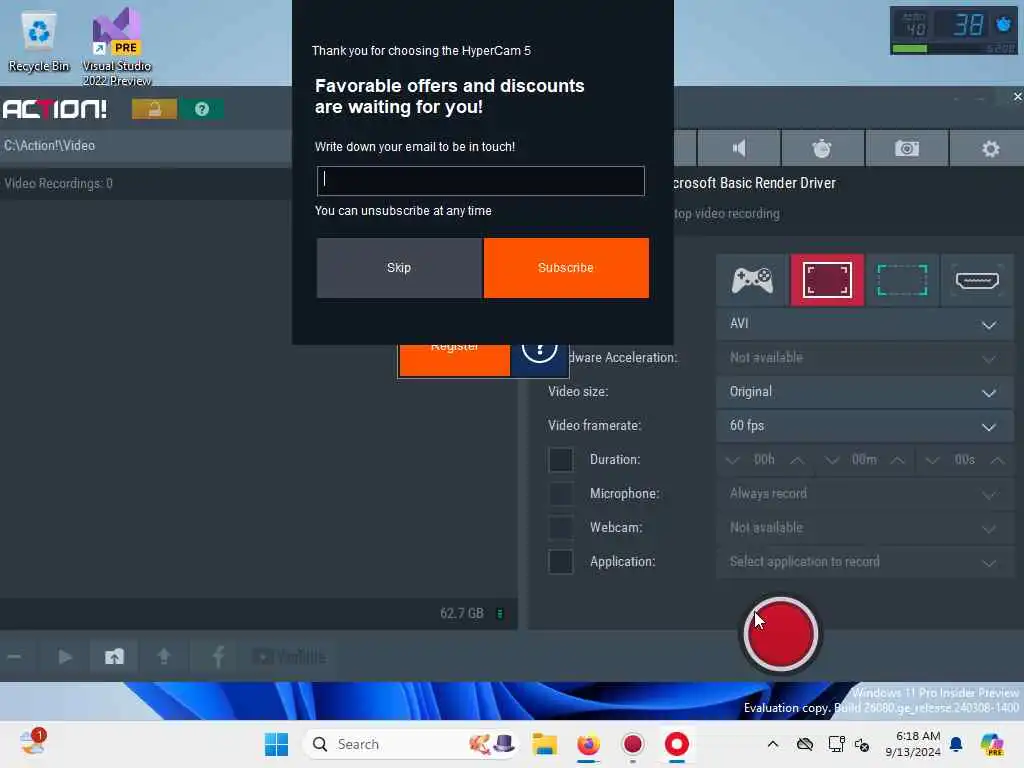Click the FPS HUD overlay widget
Viewport: 1024px width, 768px height.
[953, 30]
